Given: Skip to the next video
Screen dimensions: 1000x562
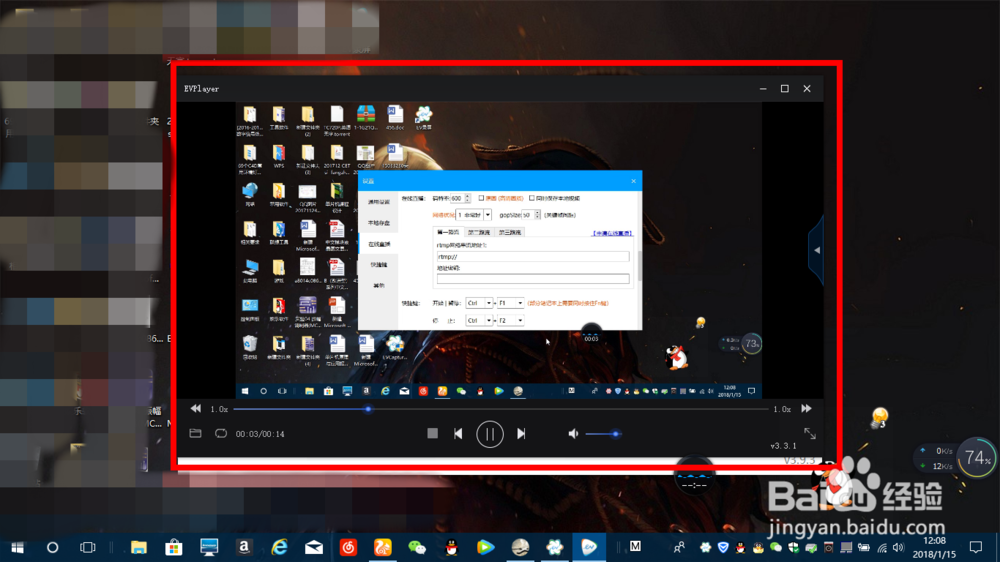Looking at the screenshot, I should 521,434.
